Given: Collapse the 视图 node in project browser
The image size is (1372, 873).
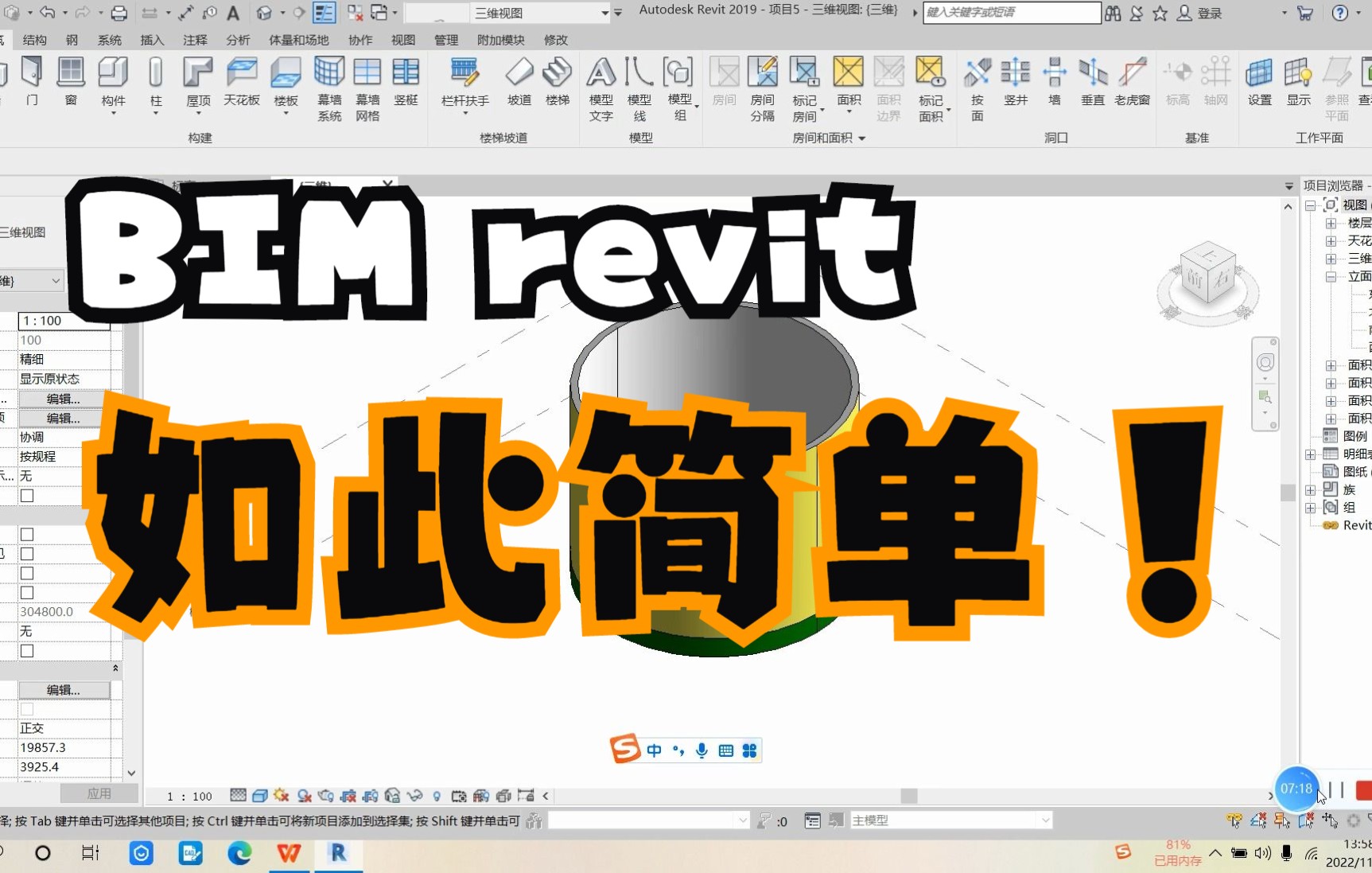Looking at the screenshot, I should coord(1310,205).
